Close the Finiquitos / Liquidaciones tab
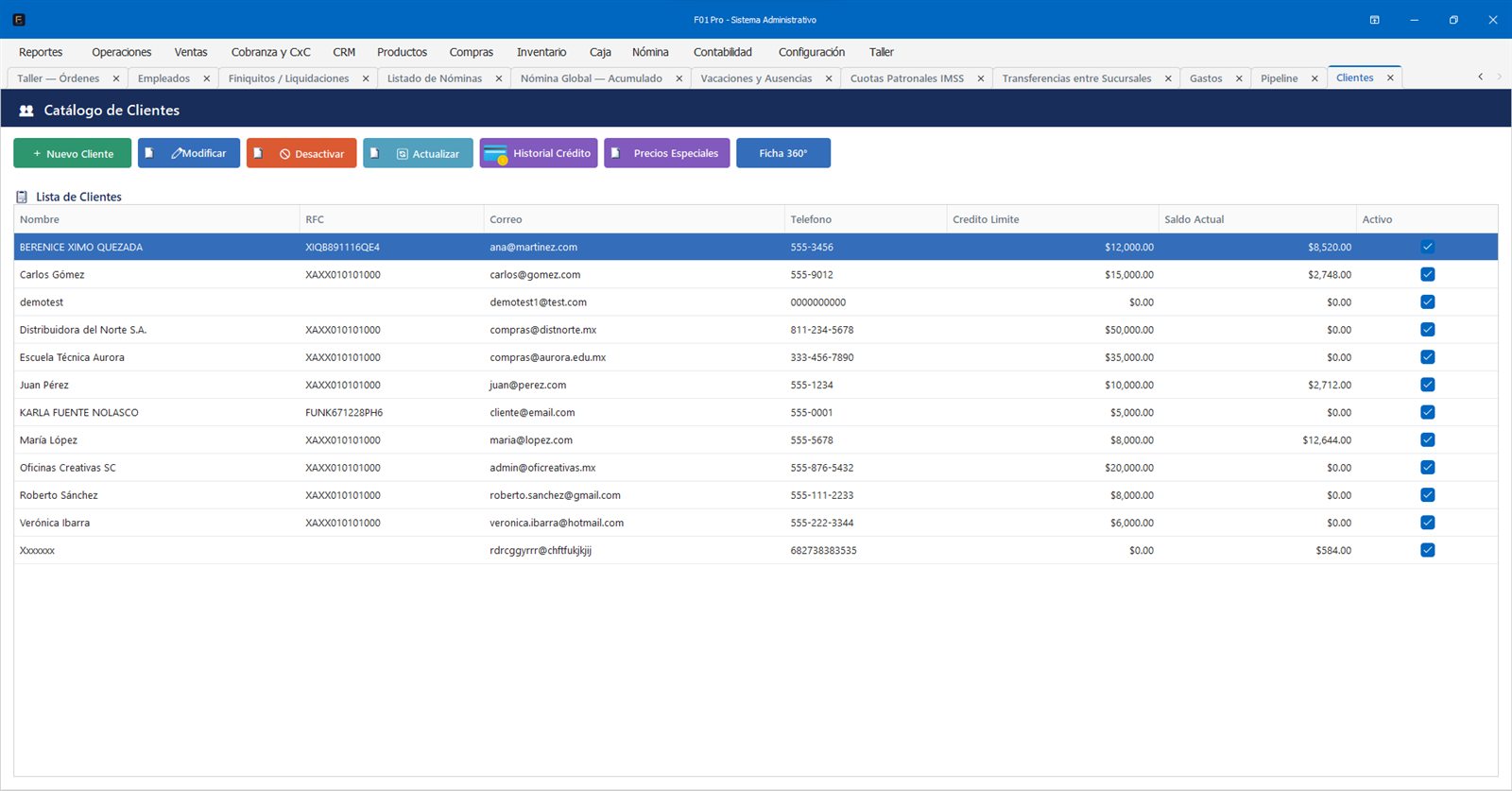Viewport: 1512px width, 791px height. [366, 78]
